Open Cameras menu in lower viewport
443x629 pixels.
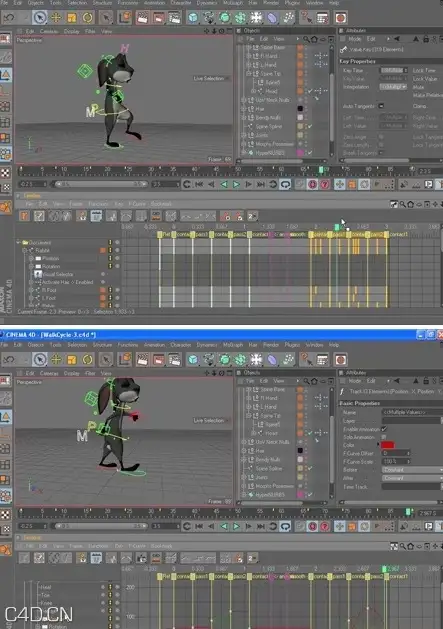click(x=49, y=373)
